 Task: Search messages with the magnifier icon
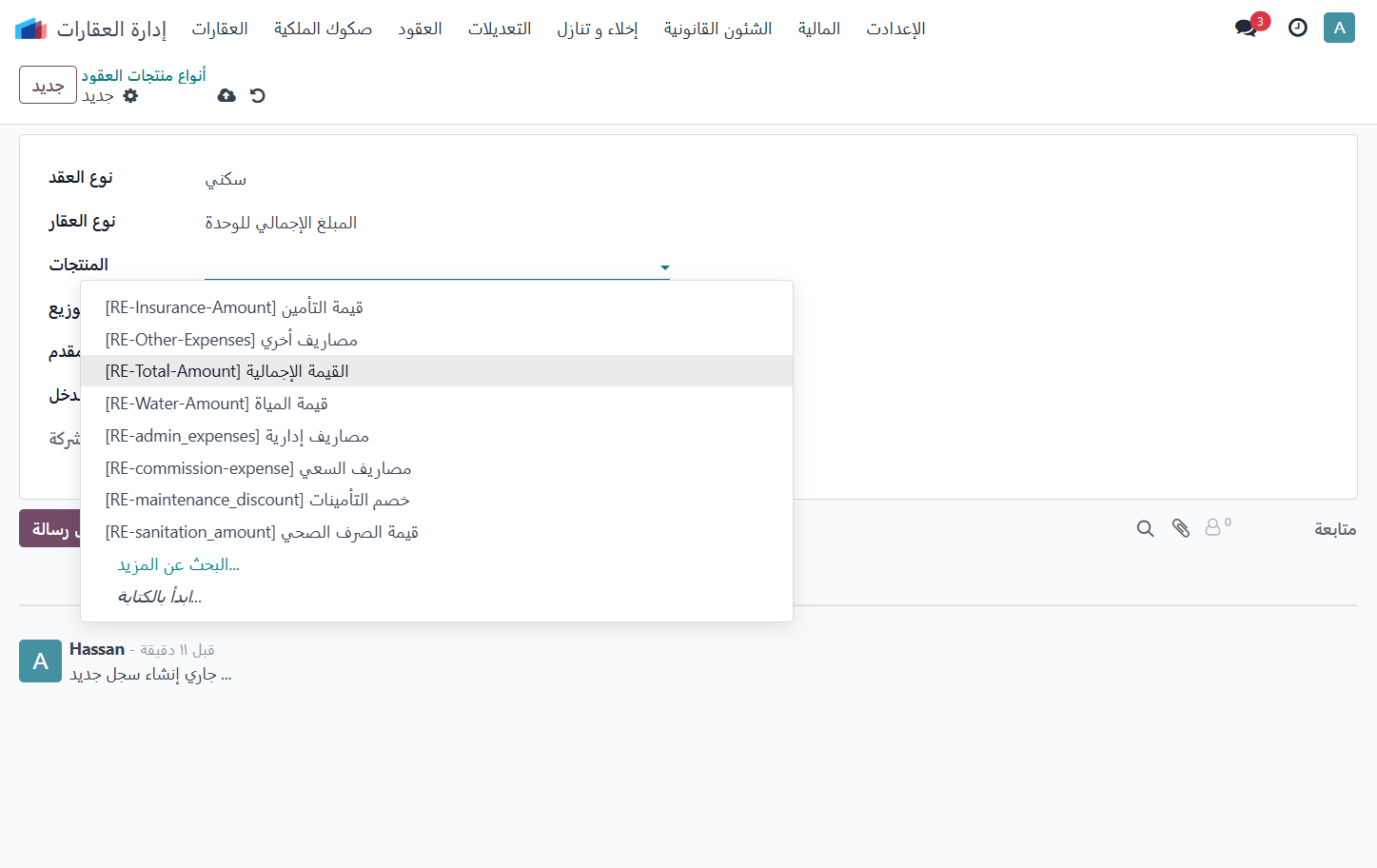click(x=1145, y=528)
